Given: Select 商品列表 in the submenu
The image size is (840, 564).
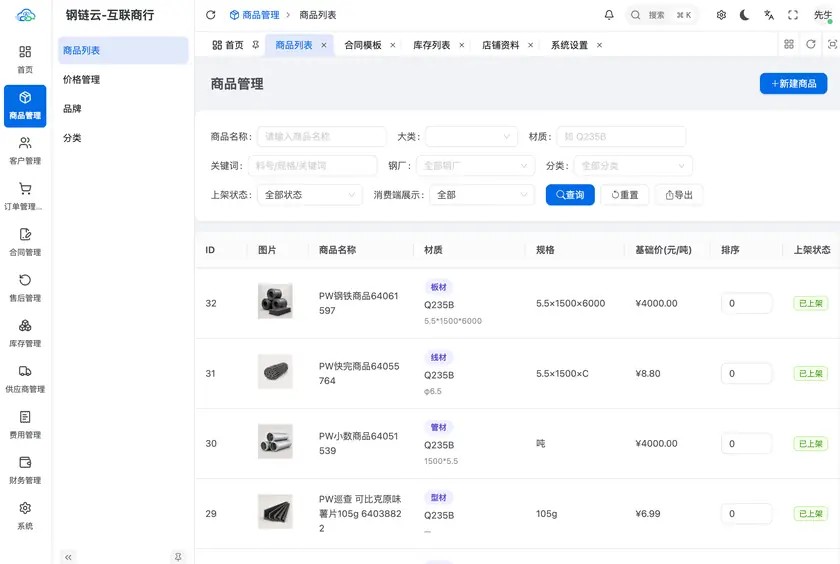Looking at the screenshot, I should [x=123, y=50].
